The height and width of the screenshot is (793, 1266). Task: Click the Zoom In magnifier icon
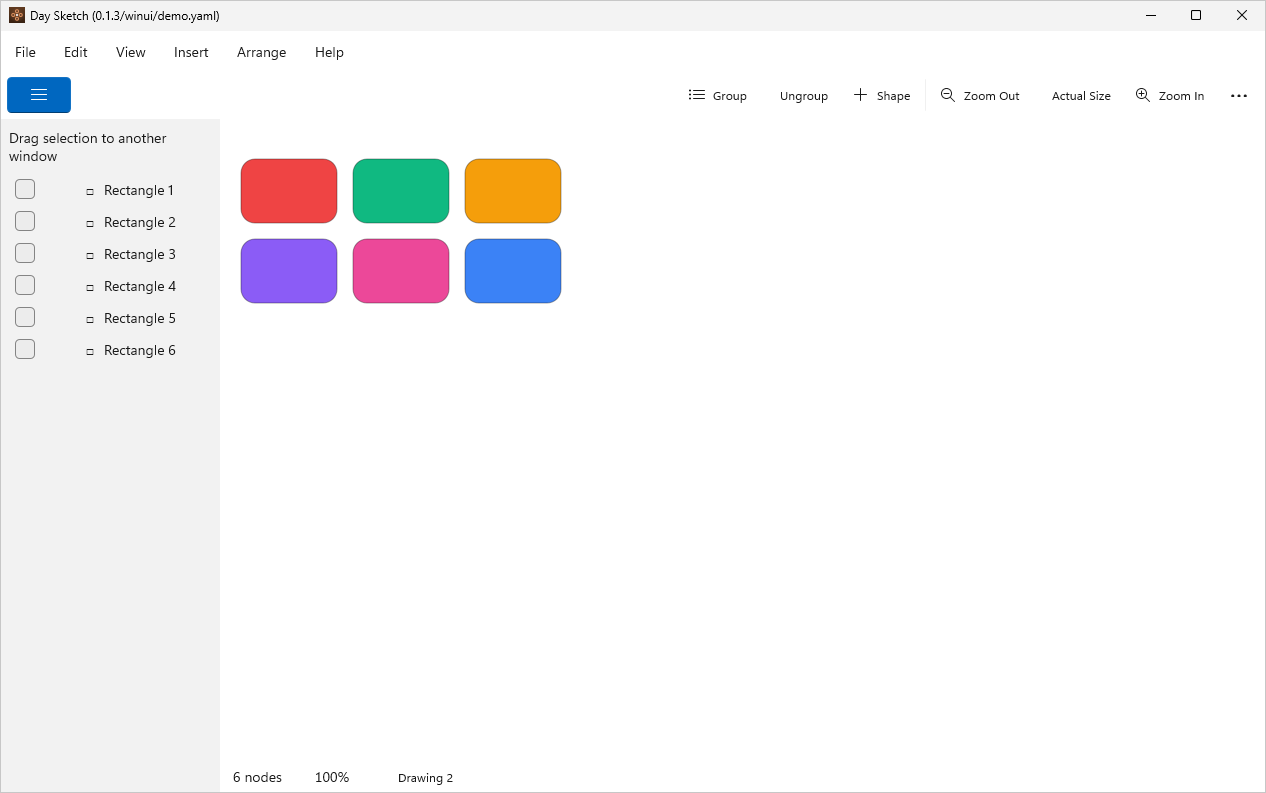pos(1143,95)
